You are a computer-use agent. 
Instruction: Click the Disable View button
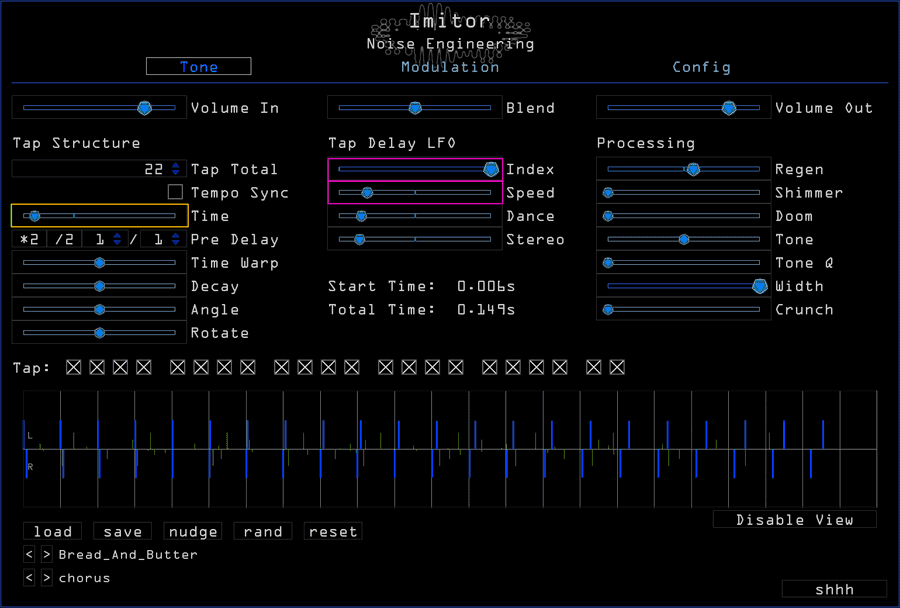pos(794,520)
